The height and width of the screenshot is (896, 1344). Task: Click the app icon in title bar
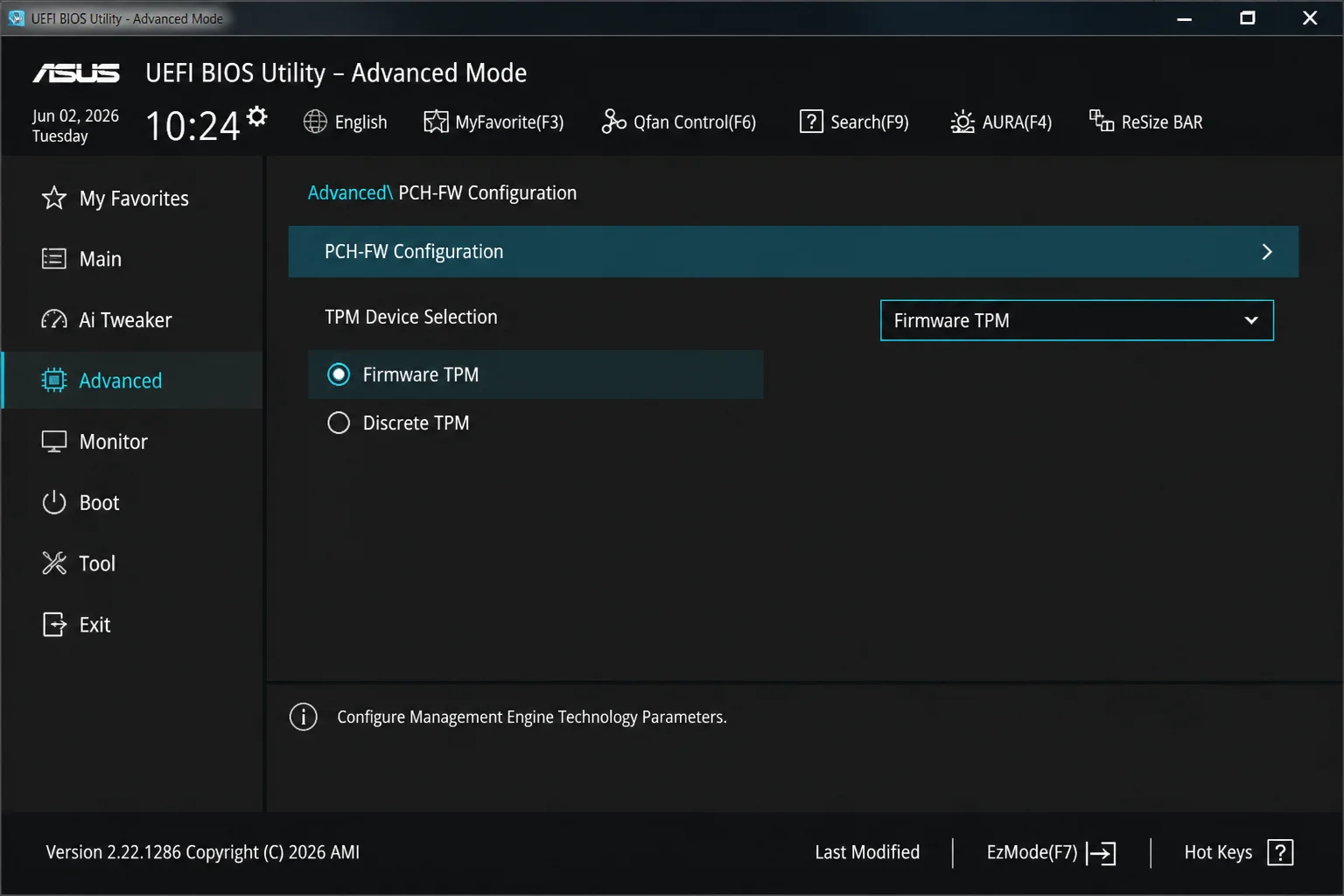[x=16, y=18]
